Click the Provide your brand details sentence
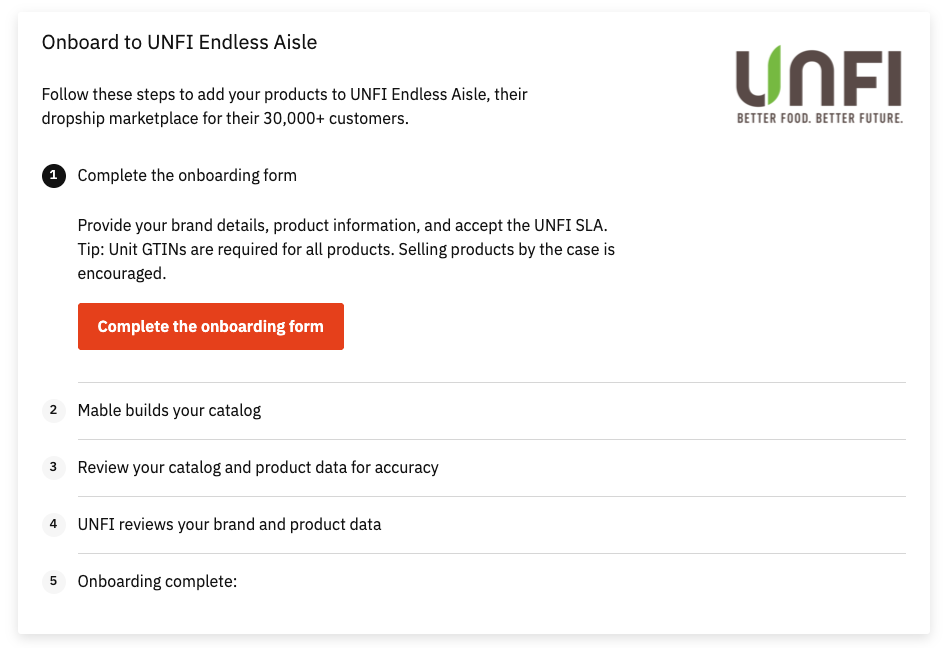Screen dimensions: 944x648 pyautogui.click(x=343, y=225)
